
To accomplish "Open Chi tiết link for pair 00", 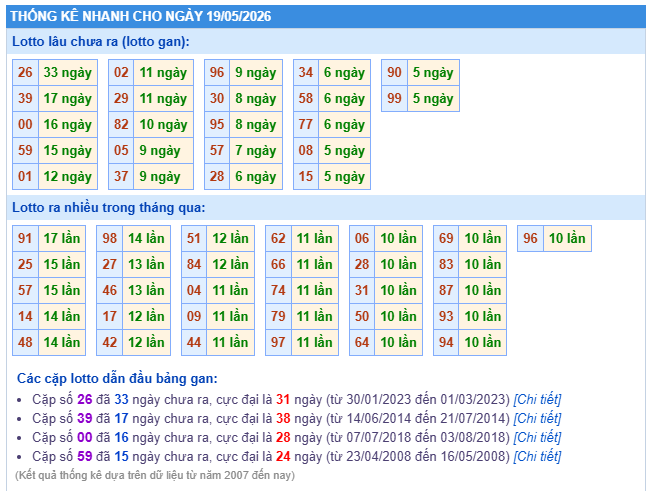I will click(x=537, y=438).
